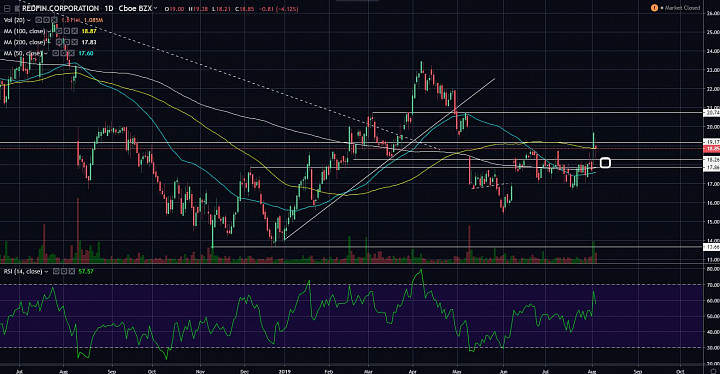This screenshot has height=374, width=720.
Task: Hide the Vol (20) indicator
Action: pos(39,20)
